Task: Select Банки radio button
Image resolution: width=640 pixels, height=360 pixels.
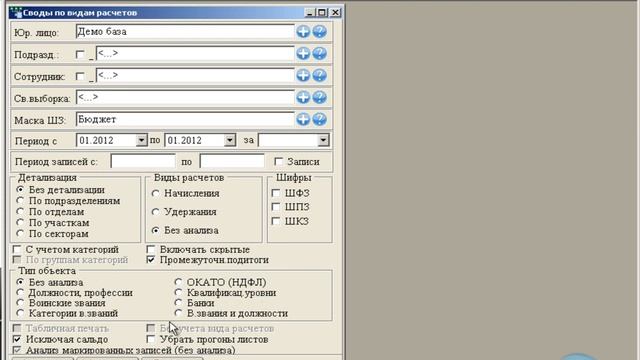Action: (x=178, y=303)
